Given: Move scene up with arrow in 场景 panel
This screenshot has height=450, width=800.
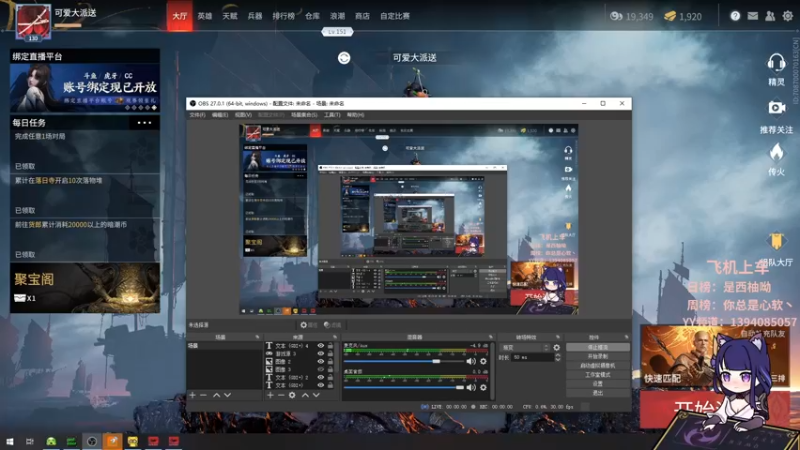Looking at the screenshot, I should tap(216, 395).
